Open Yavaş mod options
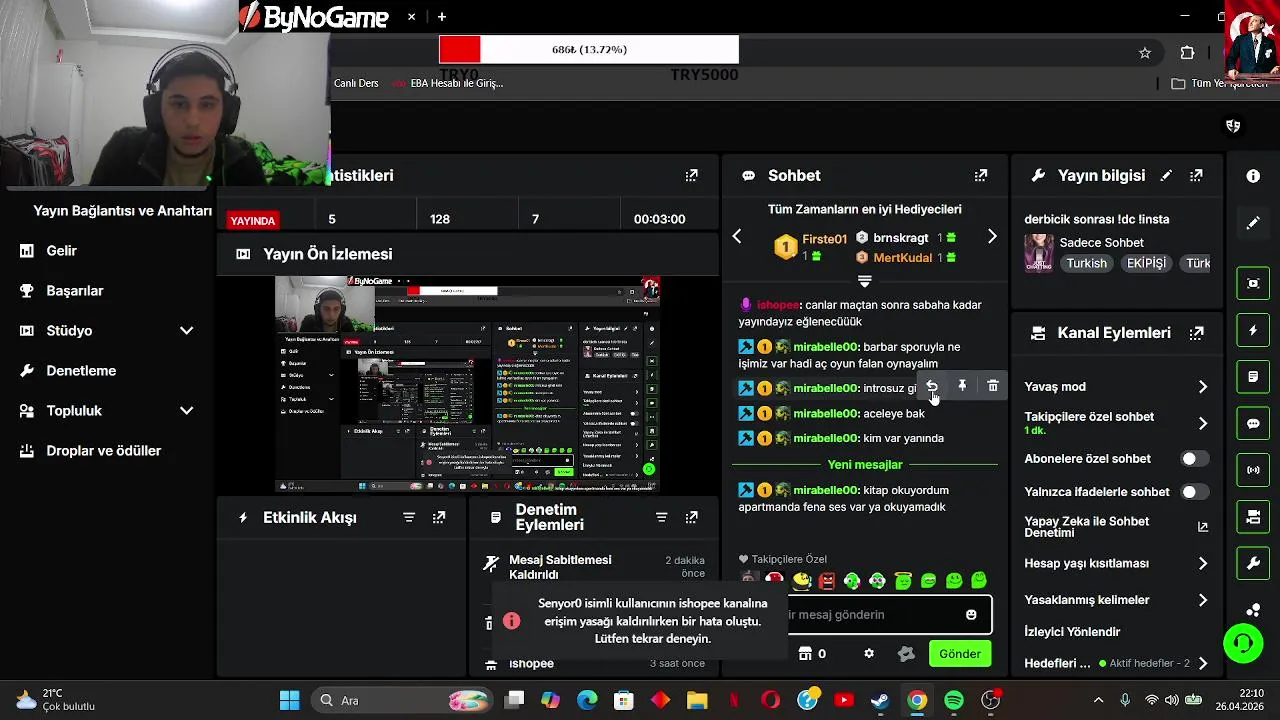Image resolution: width=1280 pixels, height=720 pixels. tap(1116, 387)
